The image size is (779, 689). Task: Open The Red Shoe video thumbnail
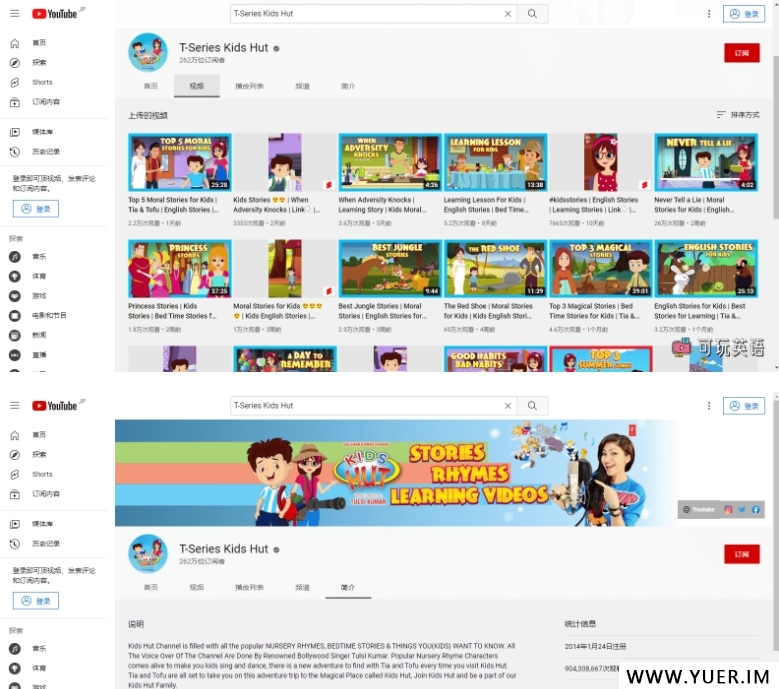tap(495, 268)
